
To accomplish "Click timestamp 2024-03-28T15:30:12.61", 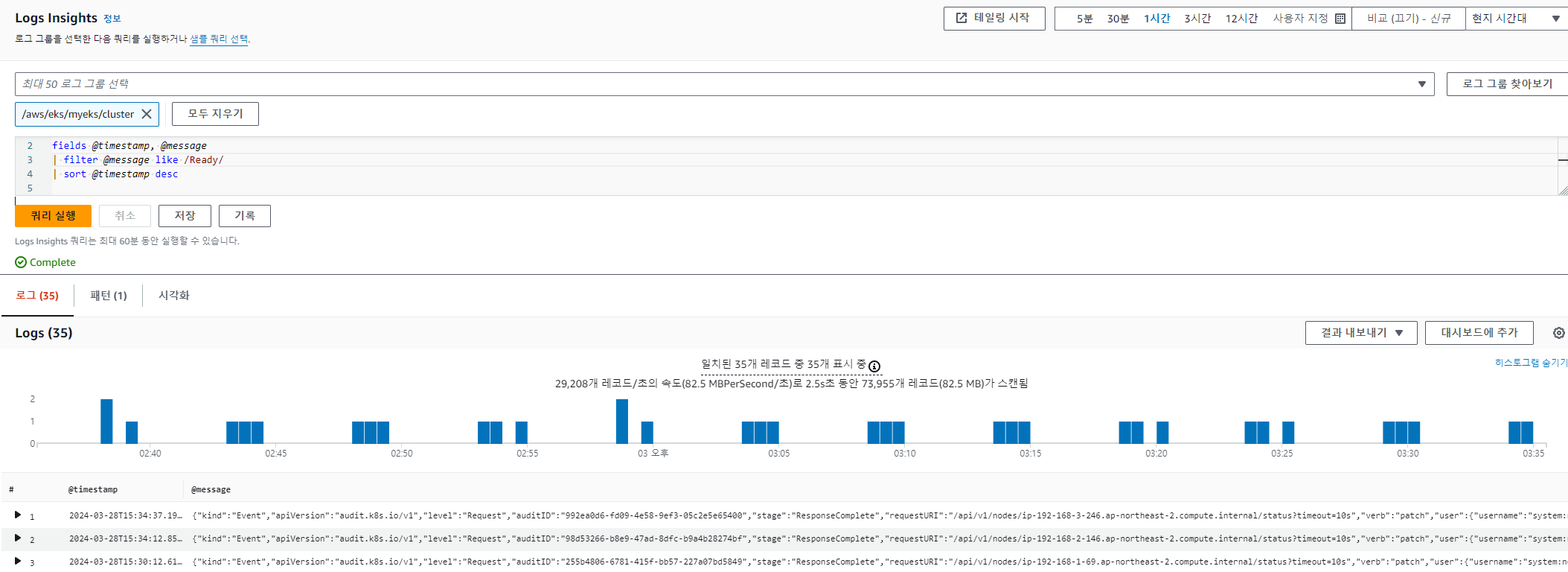I will [125, 562].
